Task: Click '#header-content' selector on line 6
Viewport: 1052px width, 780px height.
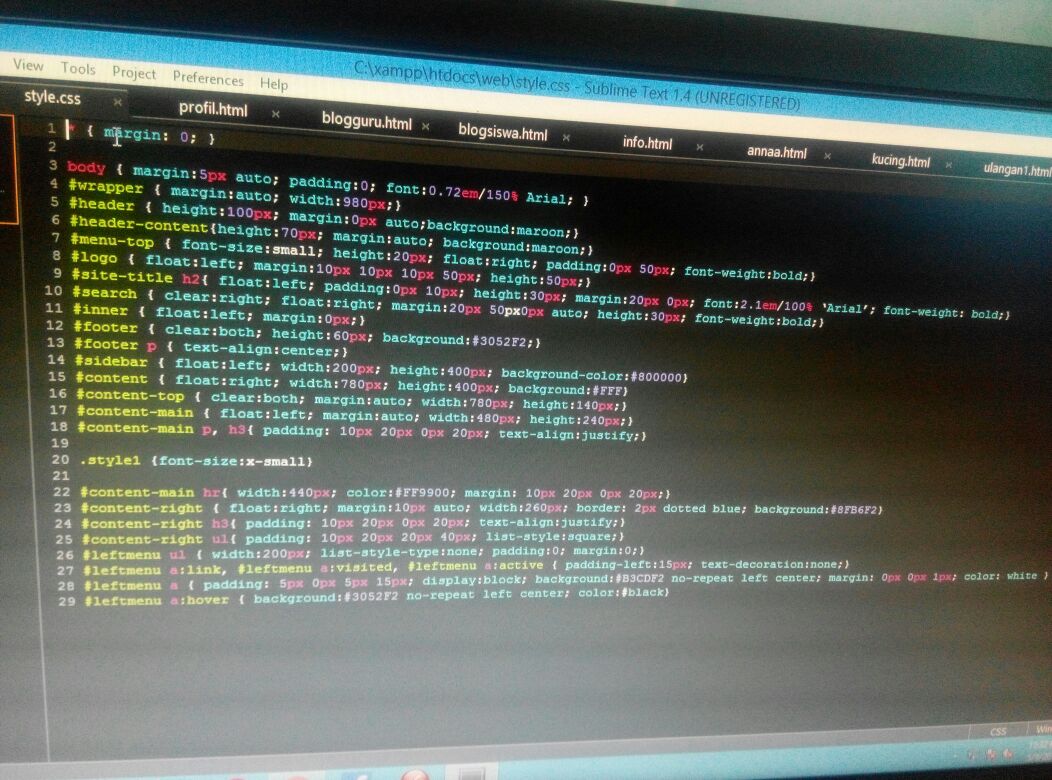Action: [139, 223]
